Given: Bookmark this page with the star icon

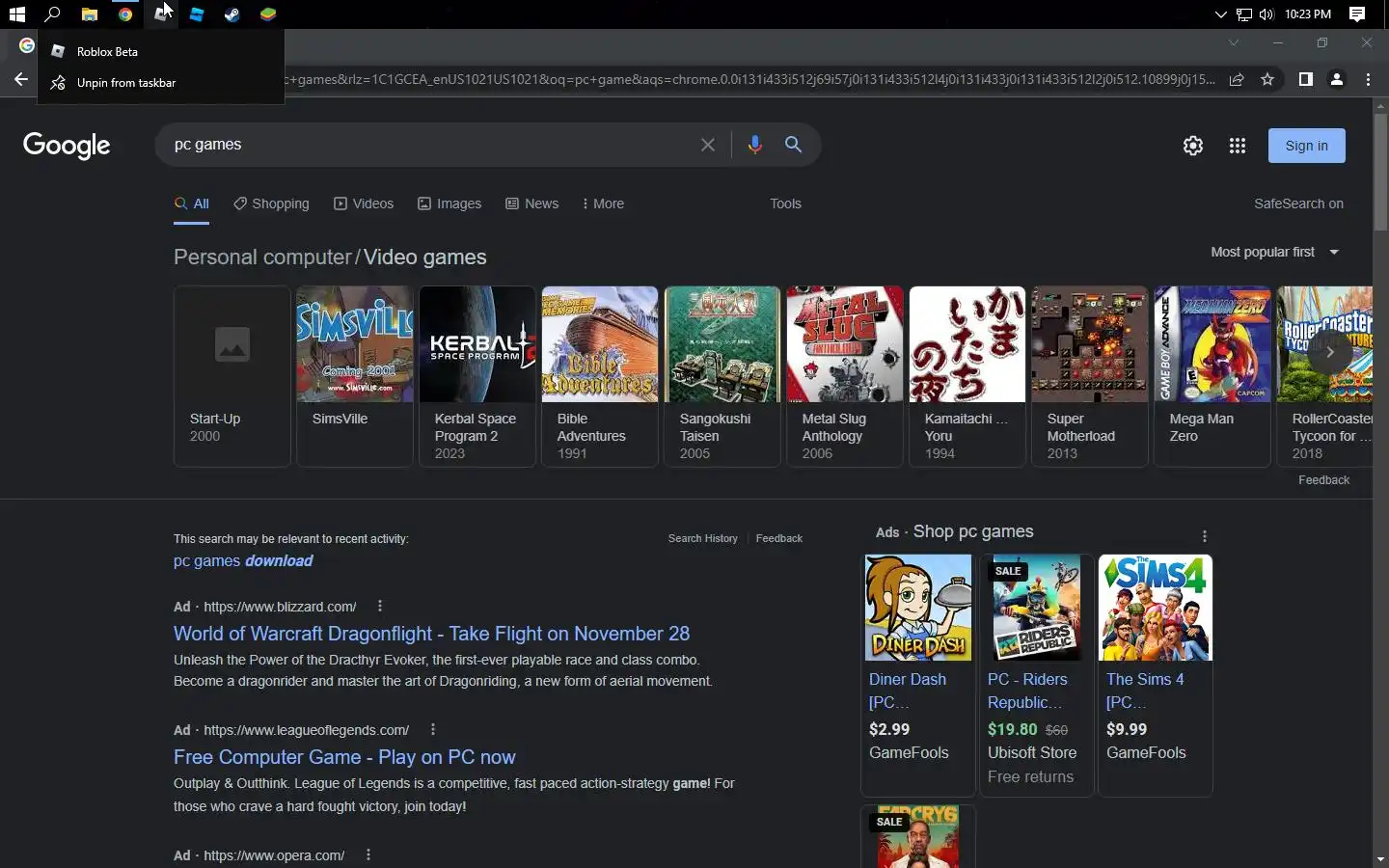Looking at the screenshot, I should (x=1267, y=80).
